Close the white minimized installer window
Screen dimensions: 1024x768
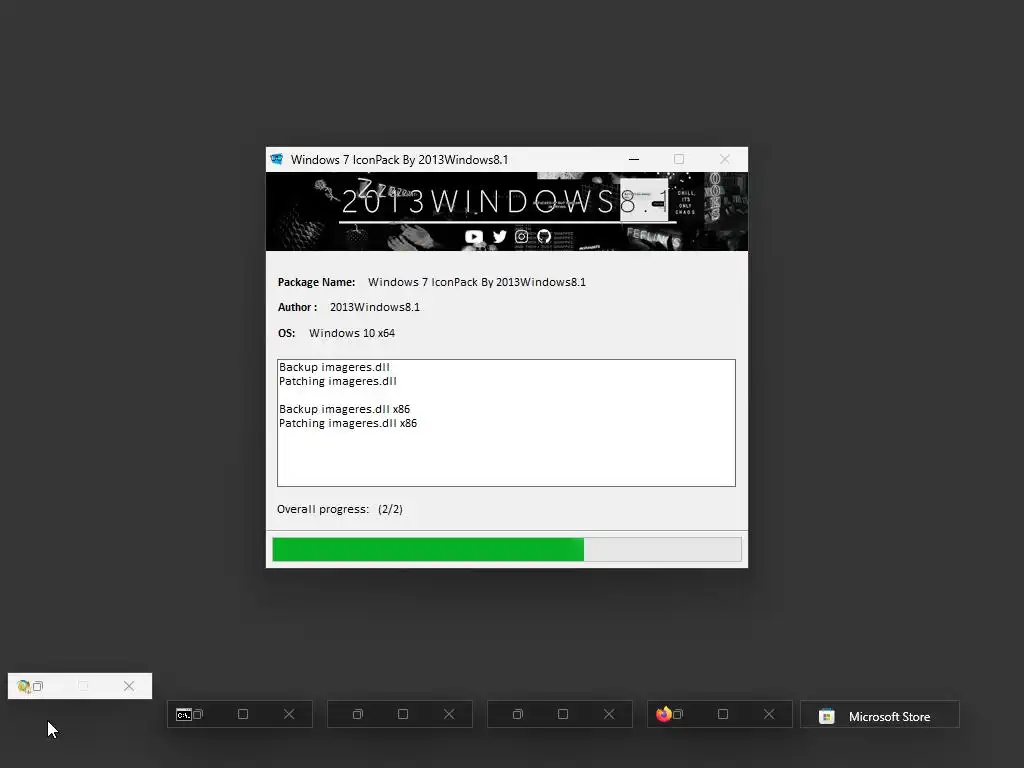[x=129, y=686]
